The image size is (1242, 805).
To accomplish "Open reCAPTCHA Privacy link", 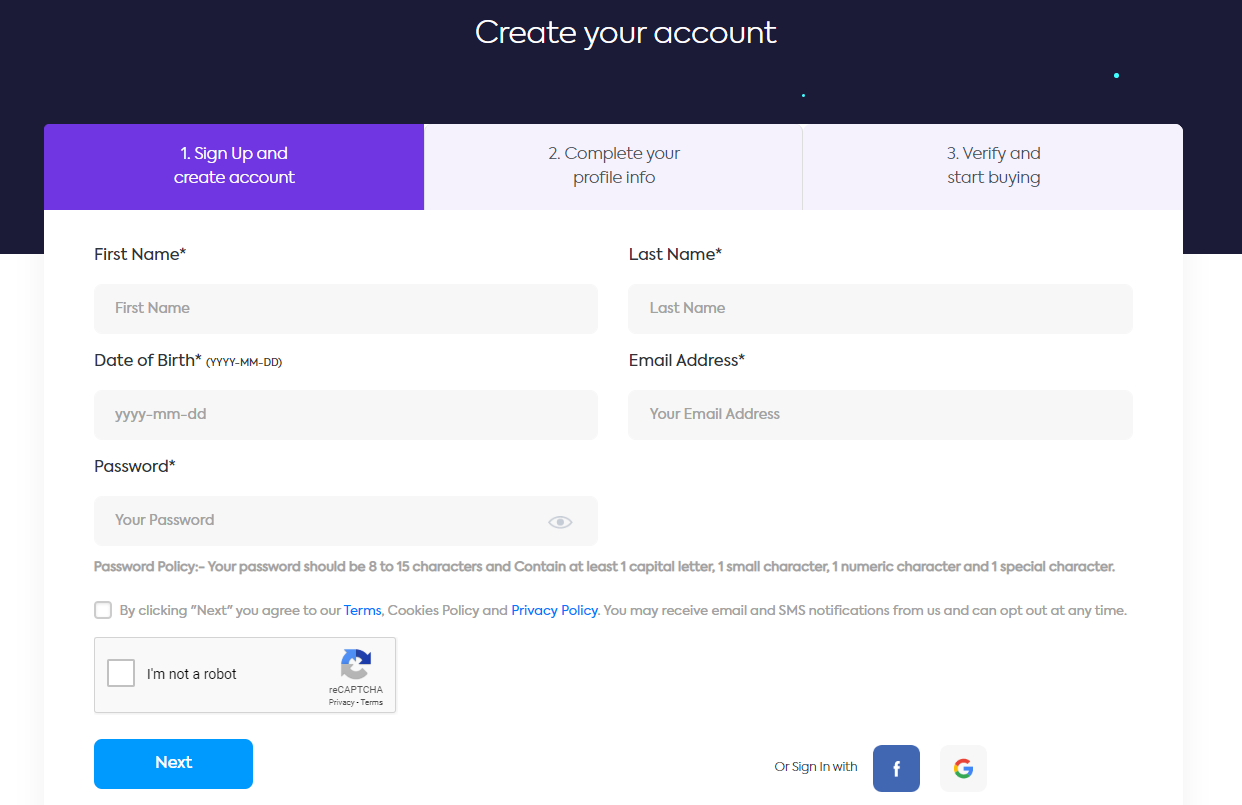I will [x=339, y=701].
